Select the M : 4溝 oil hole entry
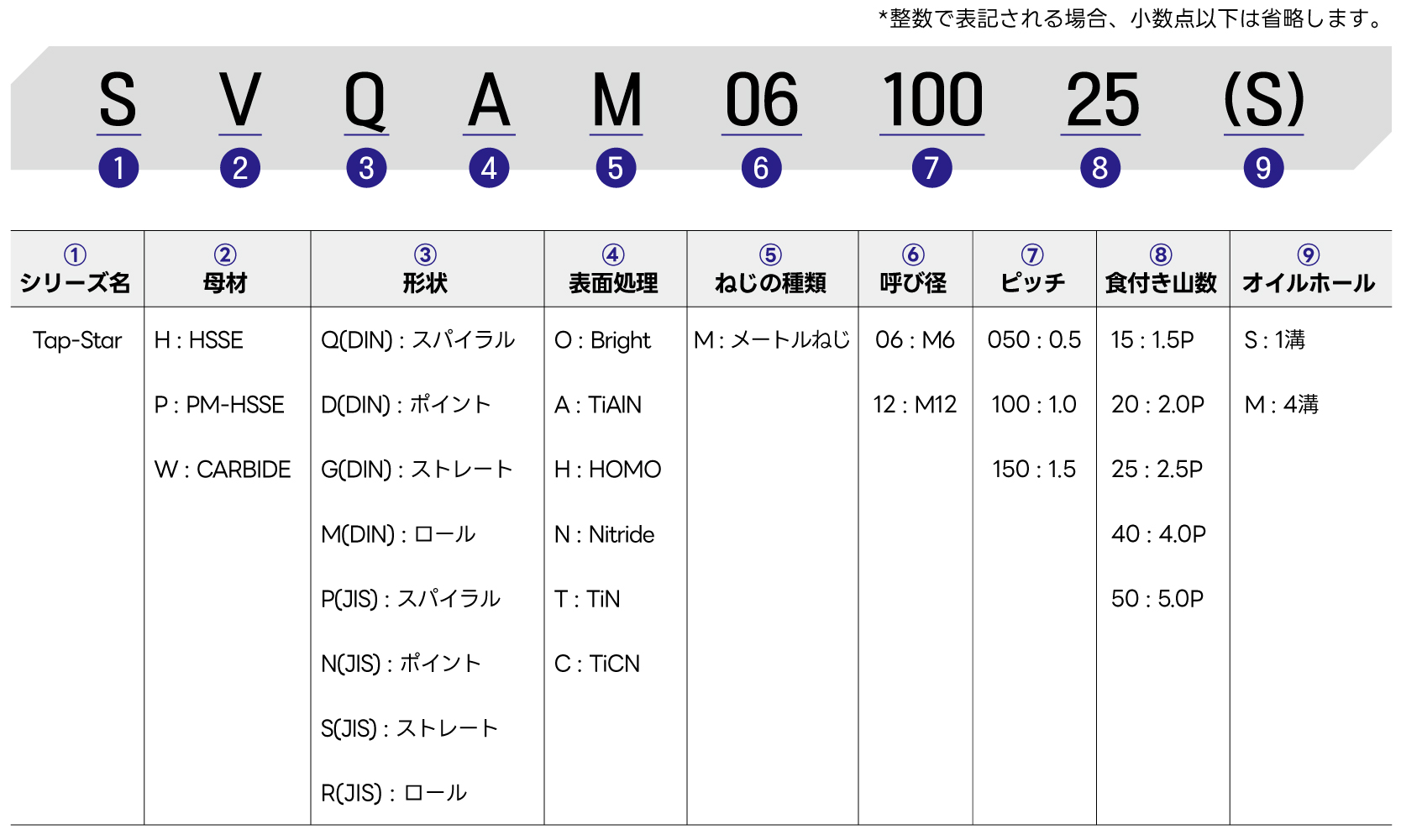This screenshot has width=1401, height=840. 1281,405
